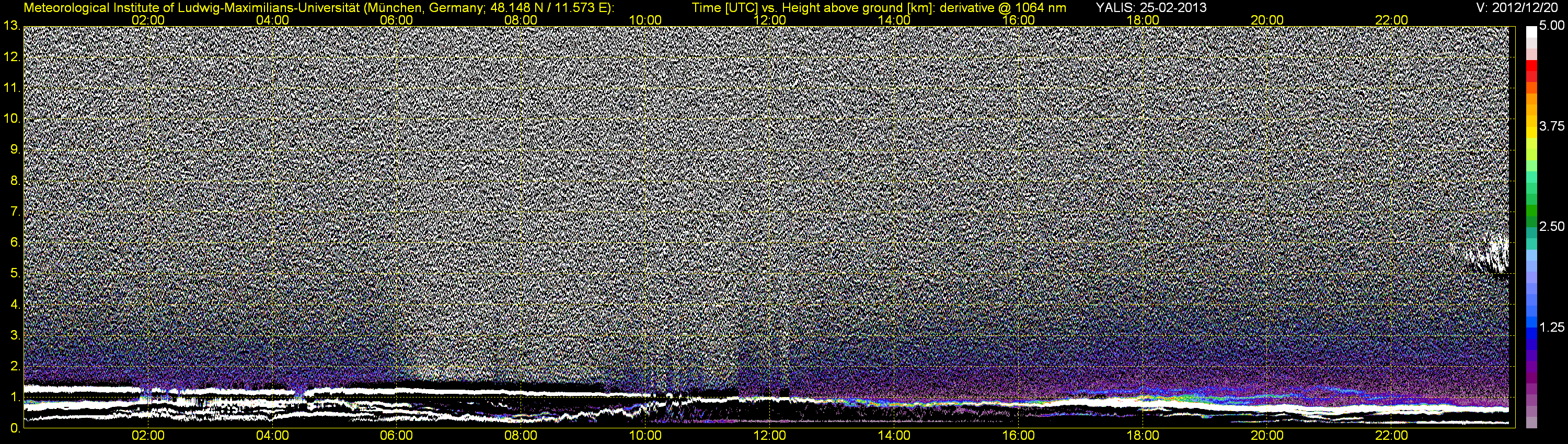Screen dimensions: 1568x444
Task: Click the 5 km height axis label
Action: pos(15,274)
